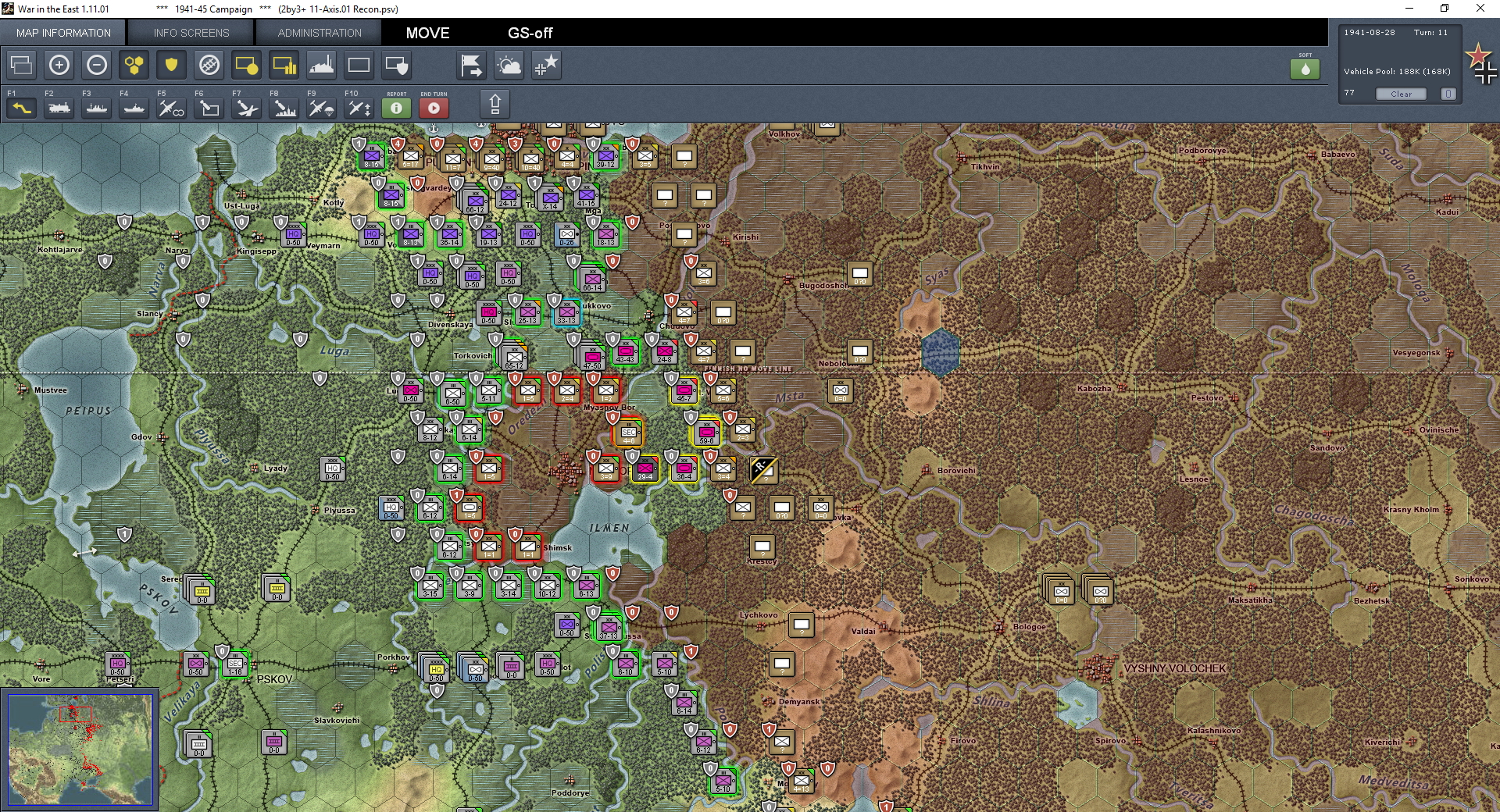
Task: Select the F3 naval transport ship mode
Action: tap(97, 108)
